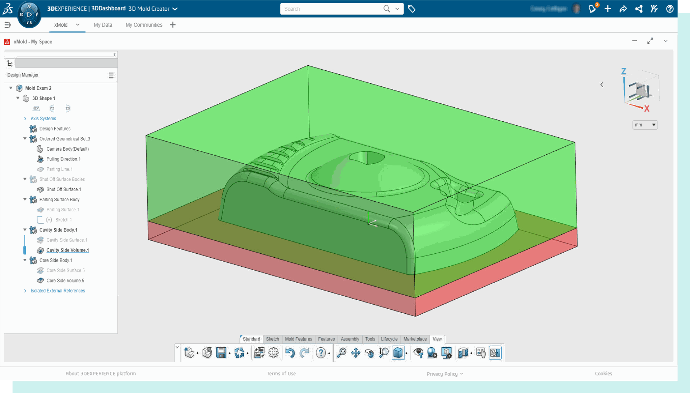The image size is (690, 394).
Task: Expand the Axis Systems node
Action: (25, 118)
